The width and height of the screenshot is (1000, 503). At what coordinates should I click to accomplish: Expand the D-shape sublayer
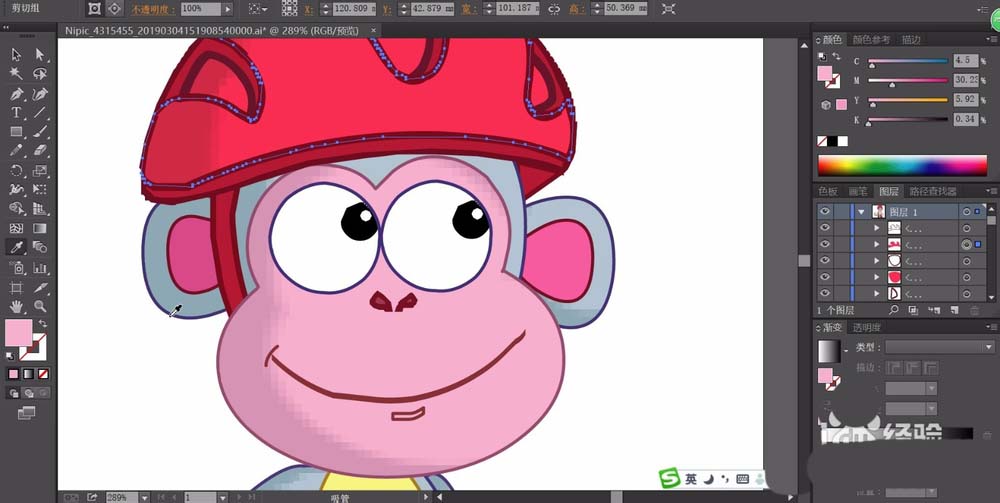point(877,293)
